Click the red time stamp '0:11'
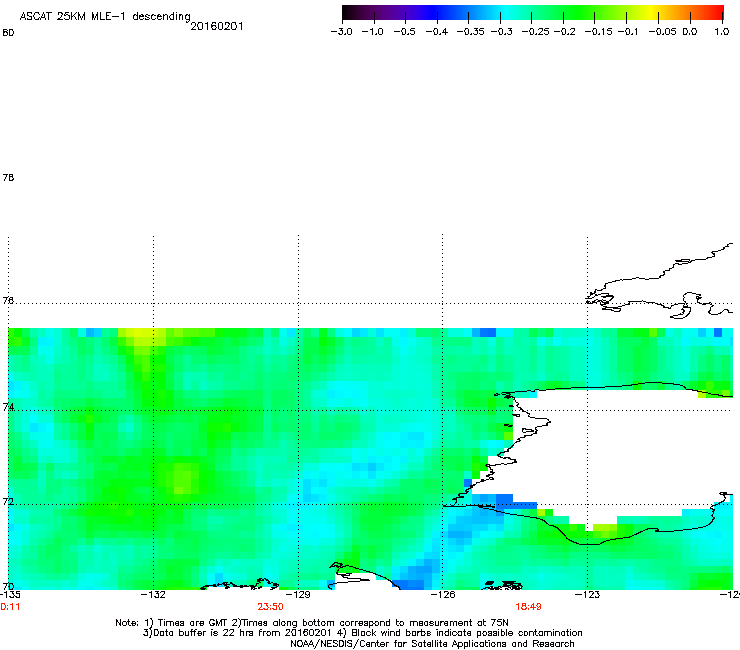This screenshot has height=650, width=740. [x=10, y=607]
